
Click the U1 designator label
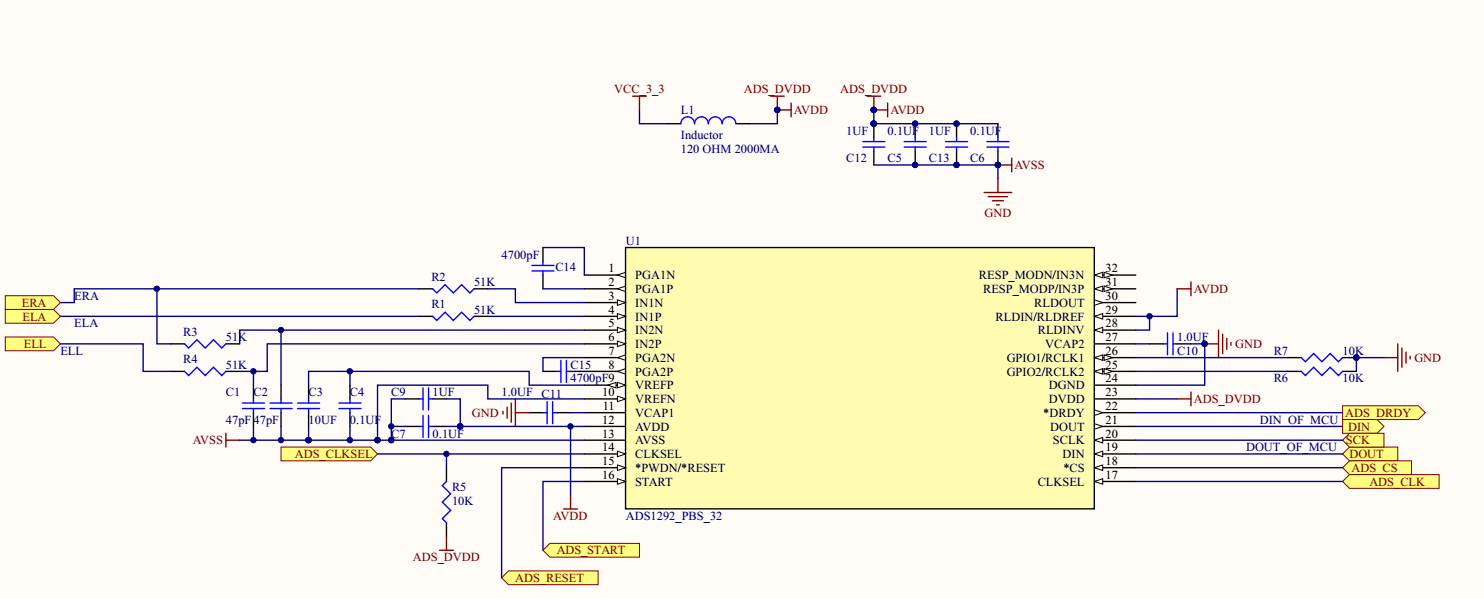point(632,241)
